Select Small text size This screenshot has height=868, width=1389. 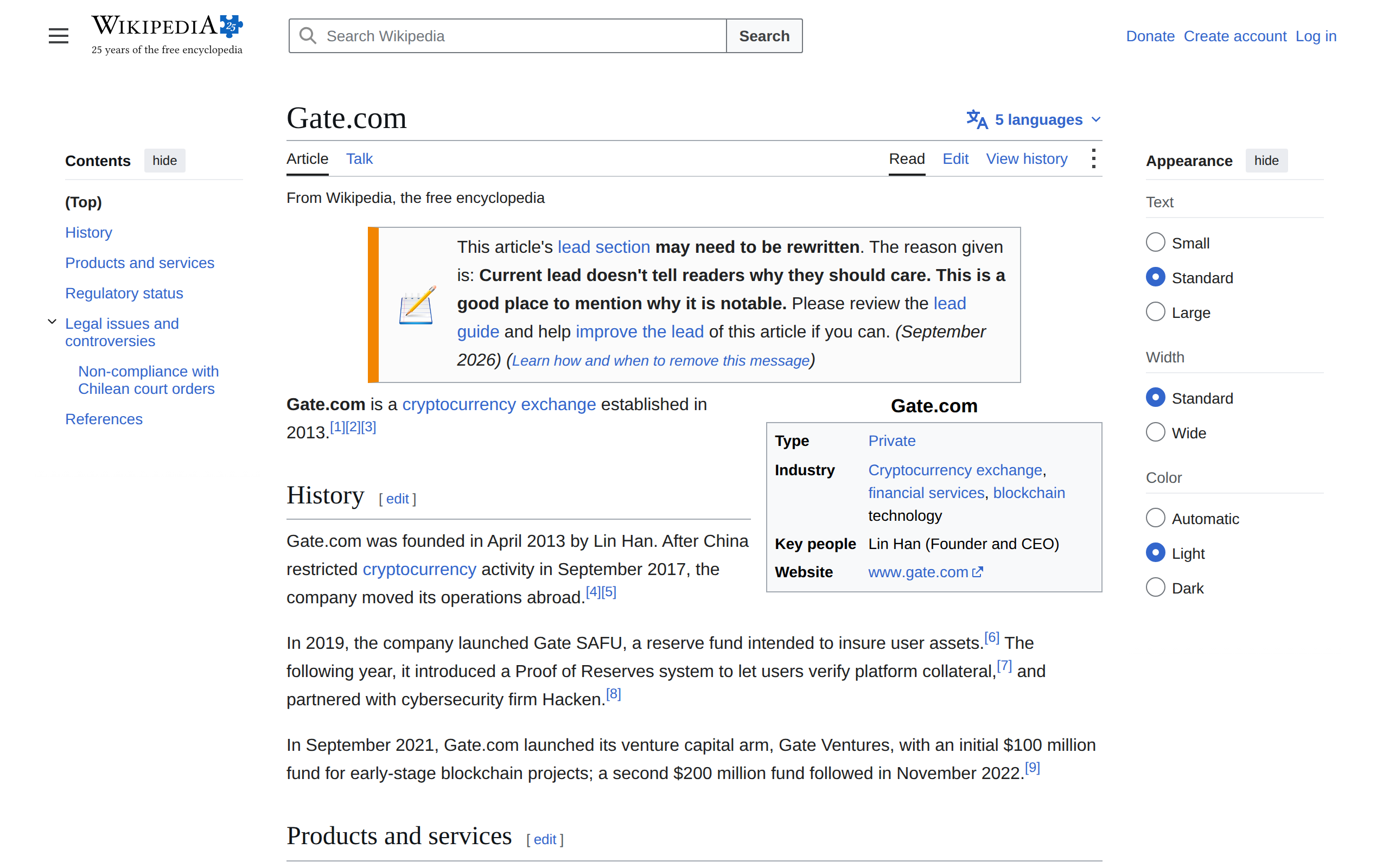(x=1155, y=242)
